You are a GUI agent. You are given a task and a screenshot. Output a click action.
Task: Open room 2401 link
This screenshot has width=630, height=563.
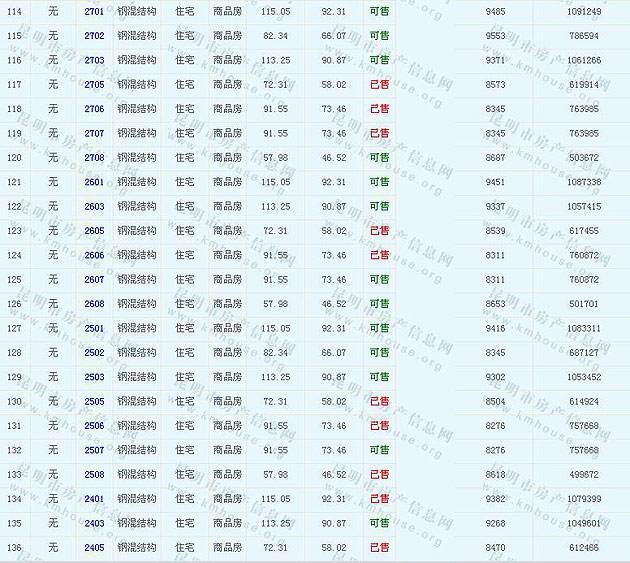tap(94, 499)
